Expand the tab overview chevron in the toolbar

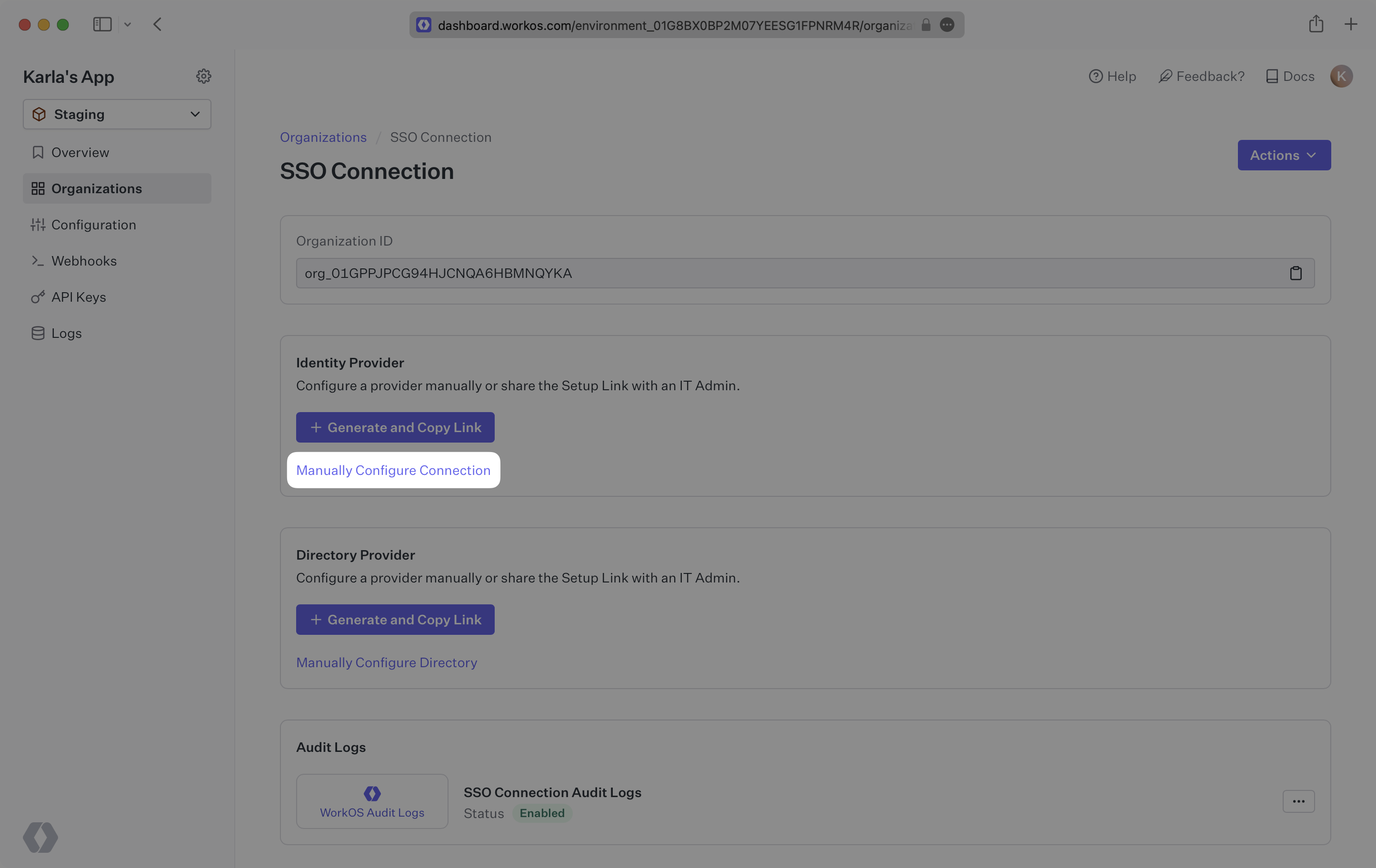(128, 24)
